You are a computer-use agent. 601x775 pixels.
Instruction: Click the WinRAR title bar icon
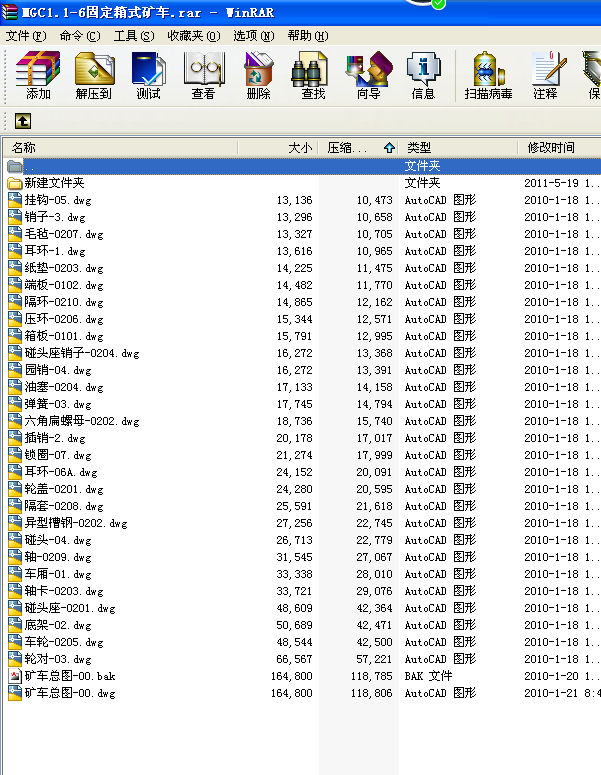9,12
